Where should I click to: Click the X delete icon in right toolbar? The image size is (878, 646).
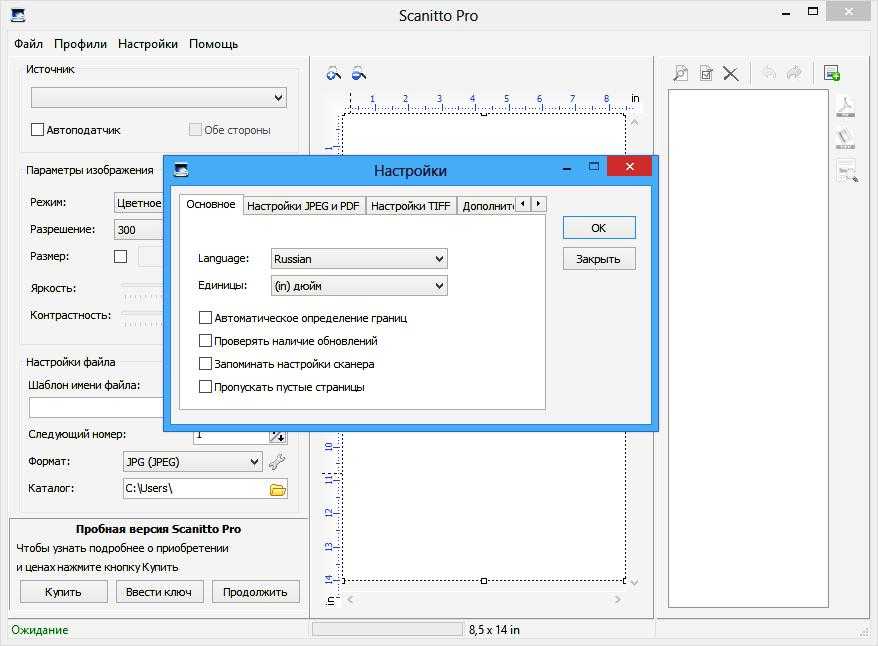pos(731,73)
